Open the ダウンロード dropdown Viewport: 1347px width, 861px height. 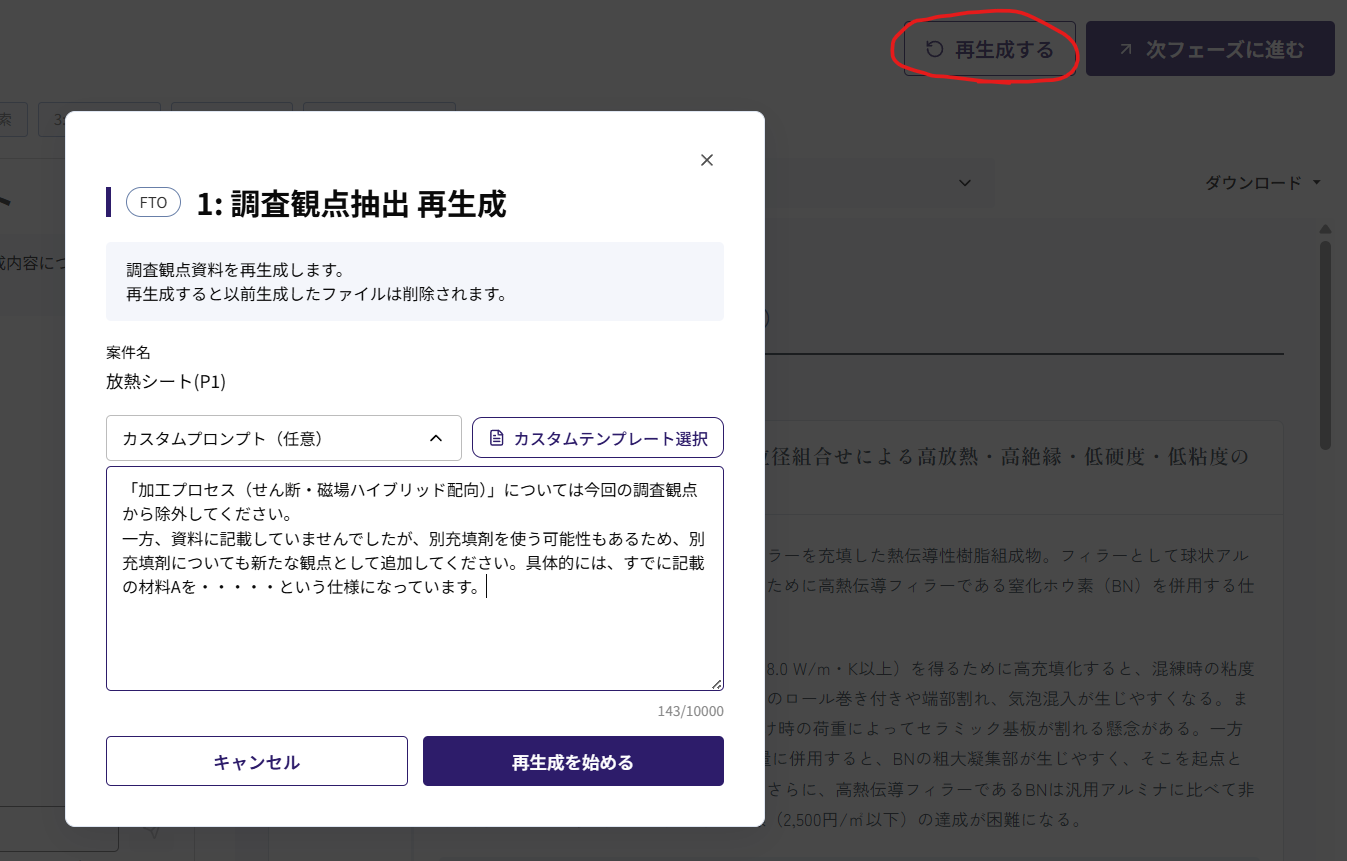(1263, 183)
